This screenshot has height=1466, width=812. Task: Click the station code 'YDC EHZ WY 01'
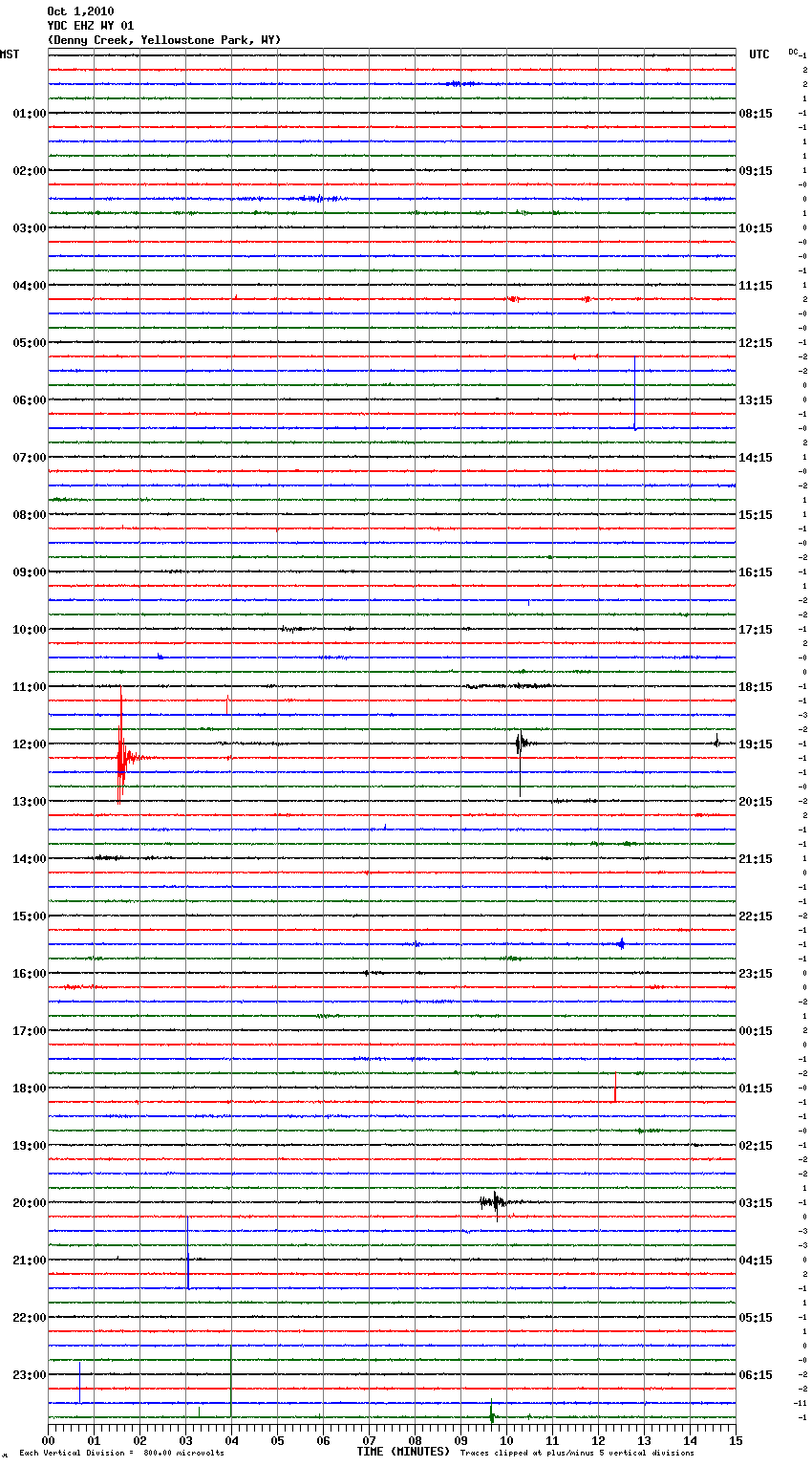91,26
